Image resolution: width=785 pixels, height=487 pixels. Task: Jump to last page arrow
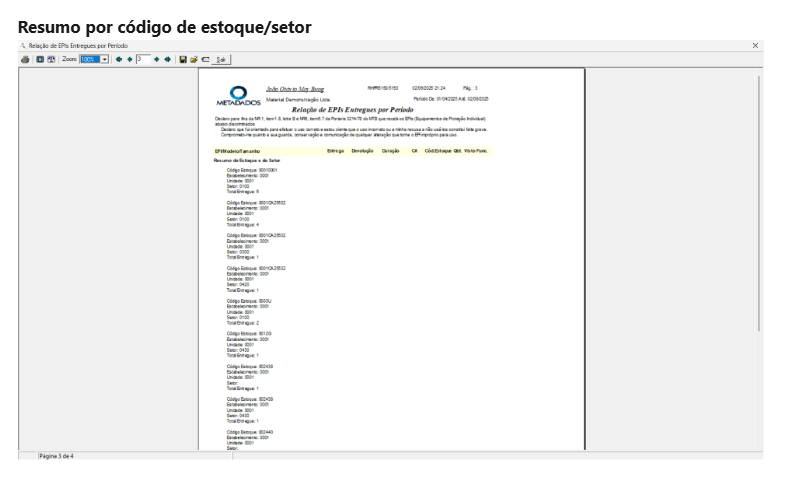click(x=167, y=60)
